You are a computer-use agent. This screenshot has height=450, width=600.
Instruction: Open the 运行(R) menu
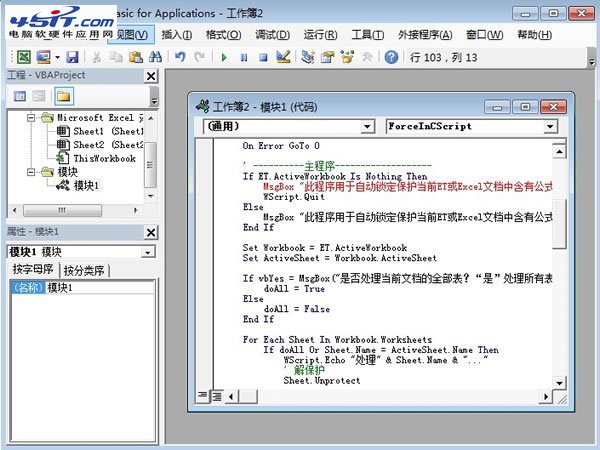point(320,35)
